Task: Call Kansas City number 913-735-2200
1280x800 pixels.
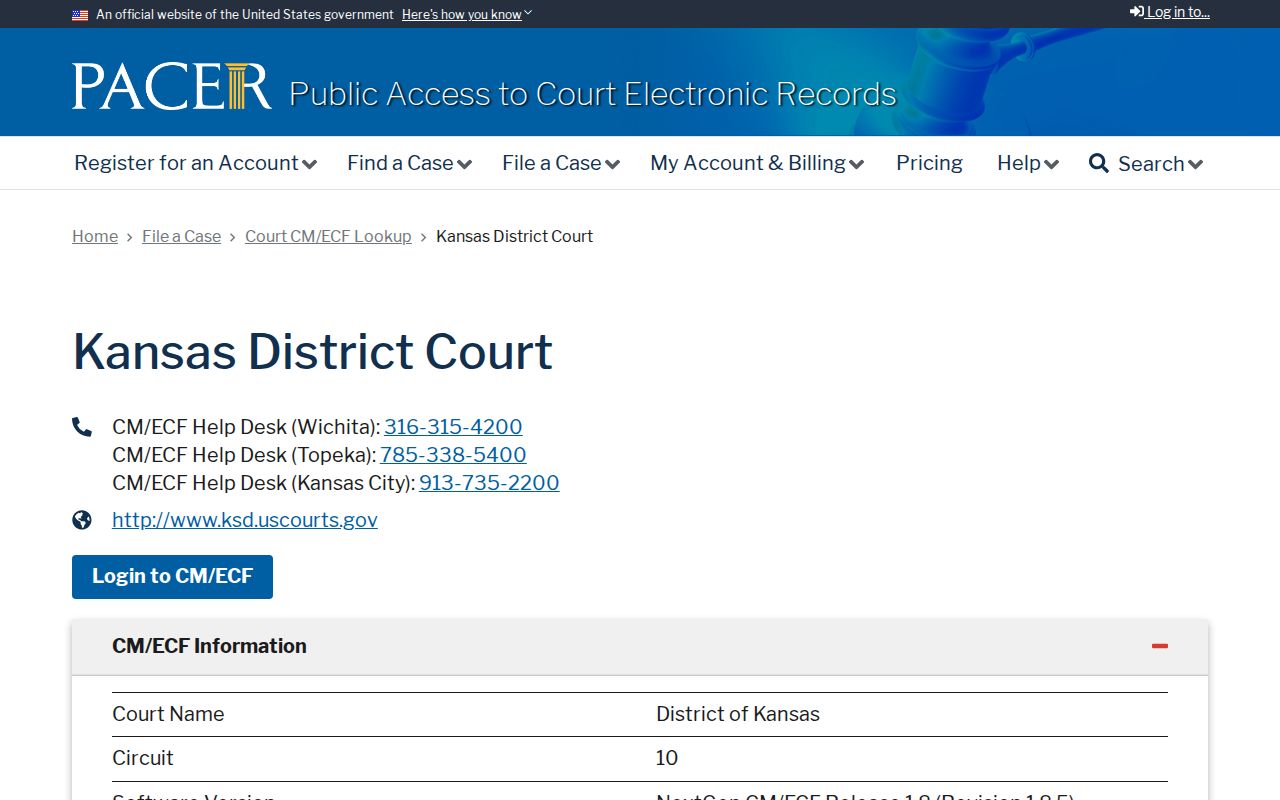Action: click(489, 483)
